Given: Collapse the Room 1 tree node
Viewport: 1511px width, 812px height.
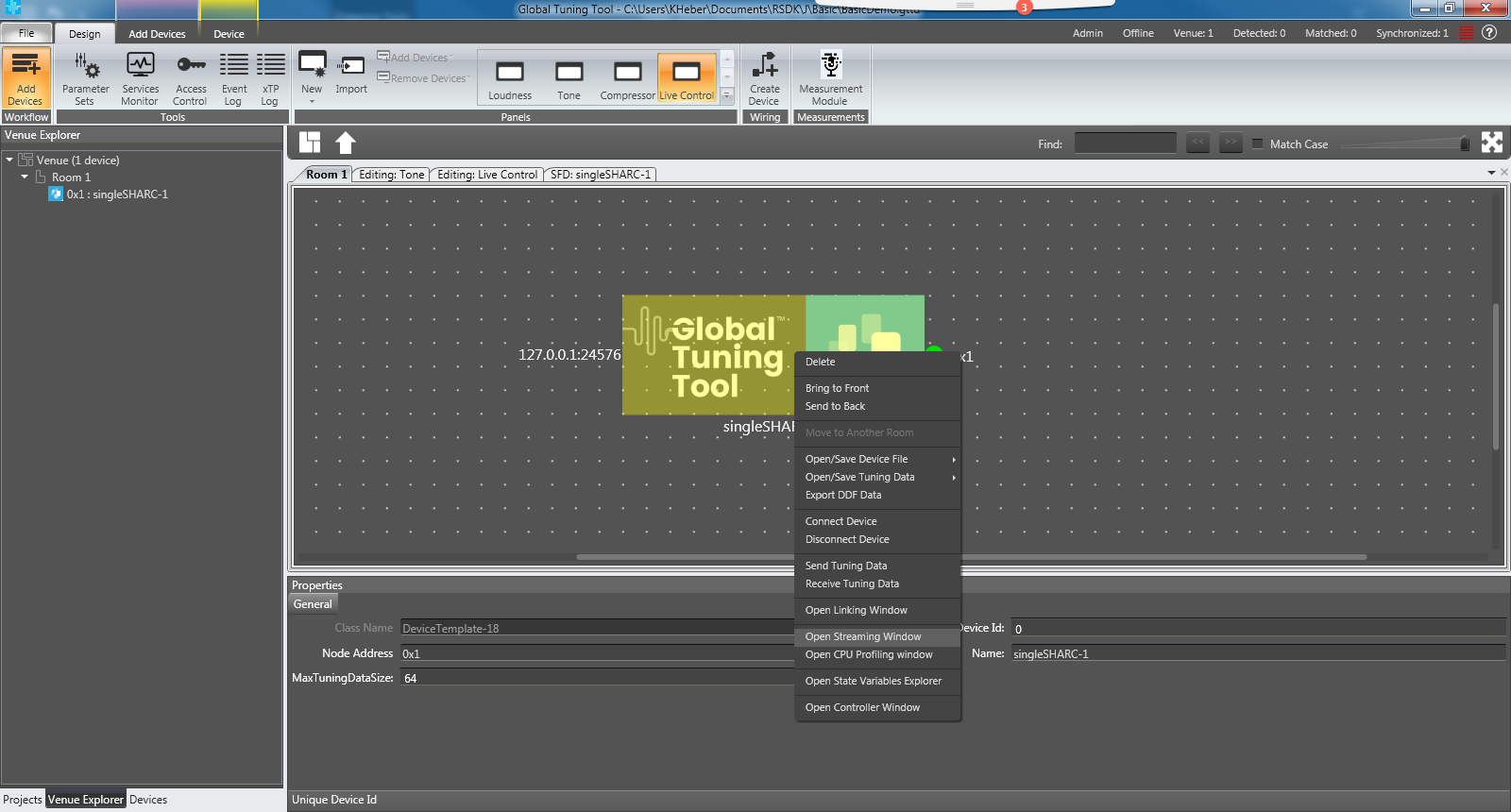Looking at the screenshot, I should coord(25,177).
